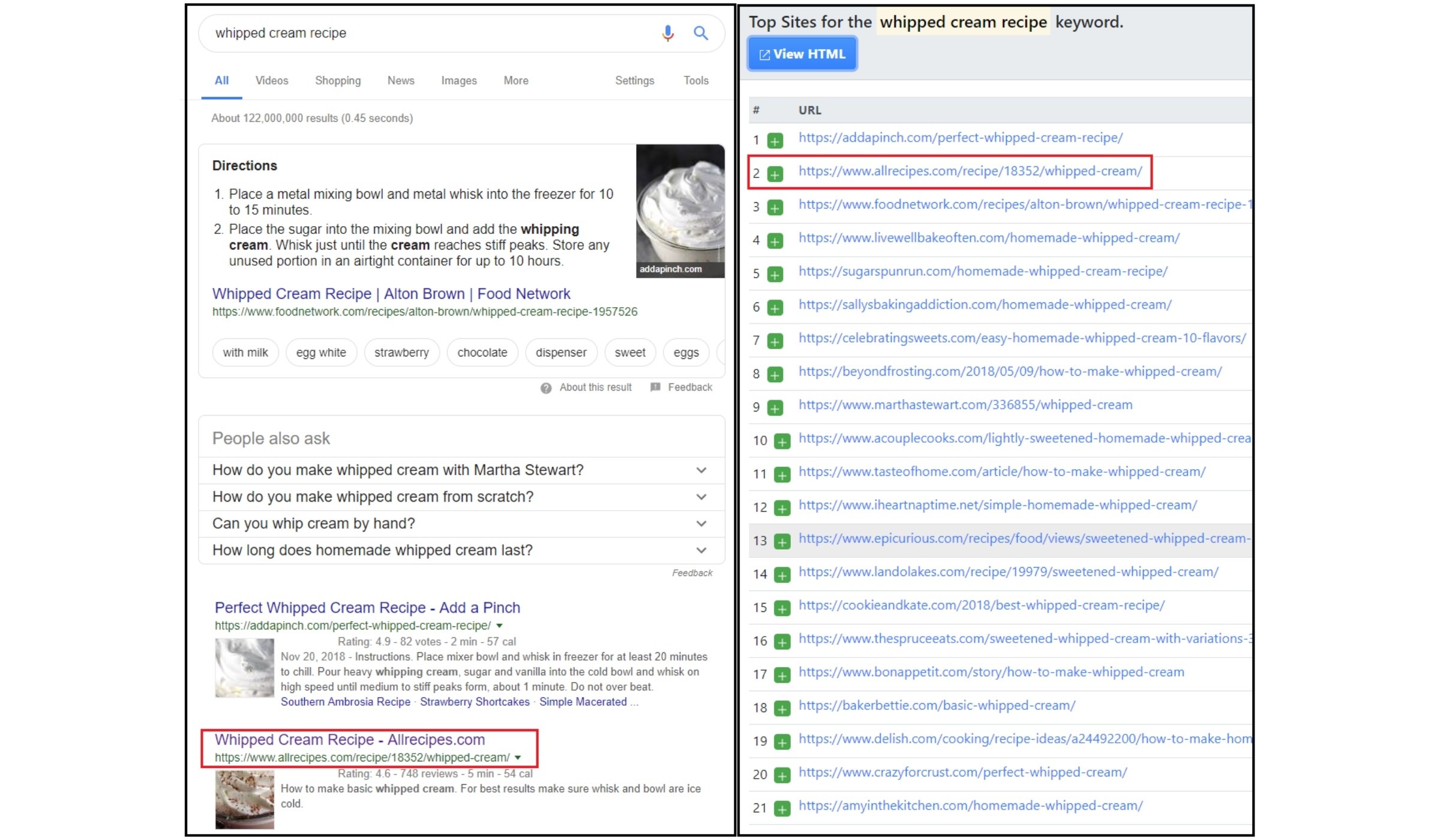Open the addapinch.com URL in row 1

(961, 138)
